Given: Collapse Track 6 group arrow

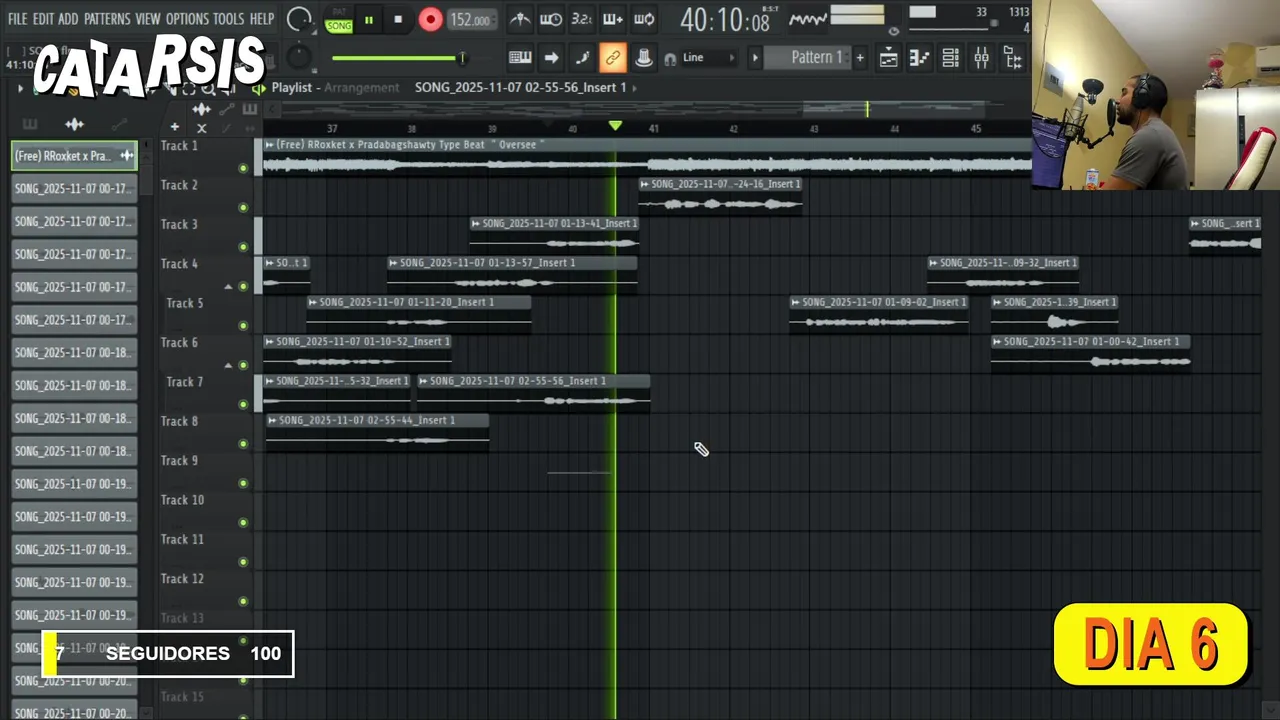Looking at the screenshot, I should point(228,366).
